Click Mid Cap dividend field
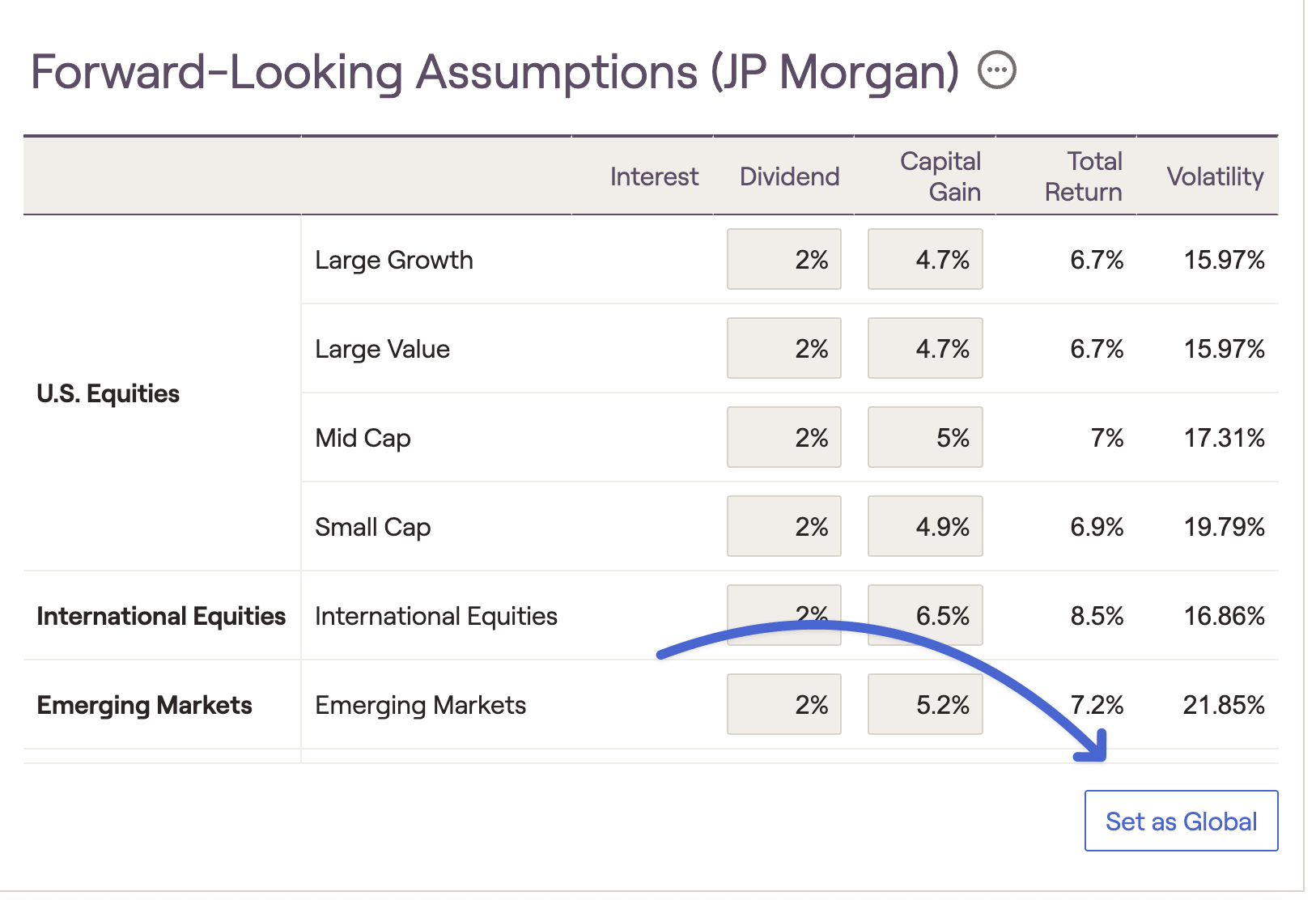Viewport: 1316px width, 900px height. (783, 437)
